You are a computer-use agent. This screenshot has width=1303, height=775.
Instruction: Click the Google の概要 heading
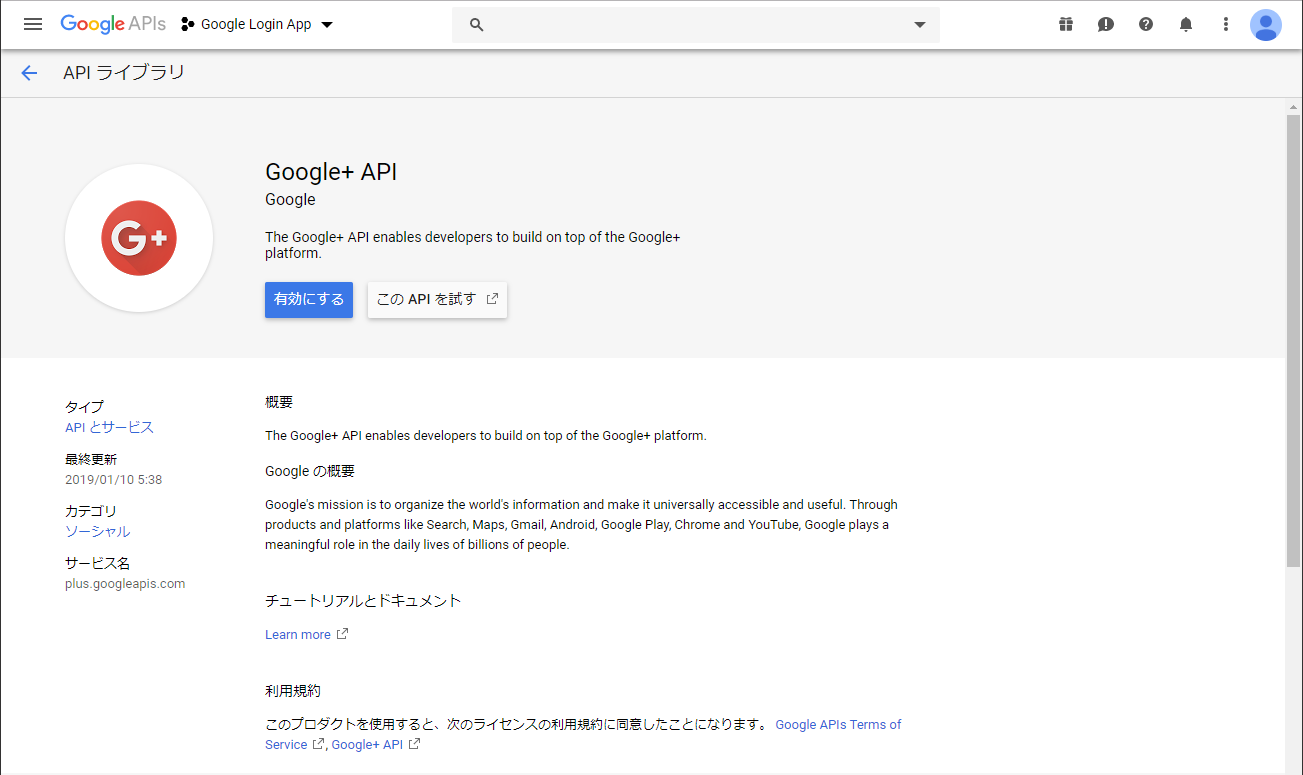[310, 471]
